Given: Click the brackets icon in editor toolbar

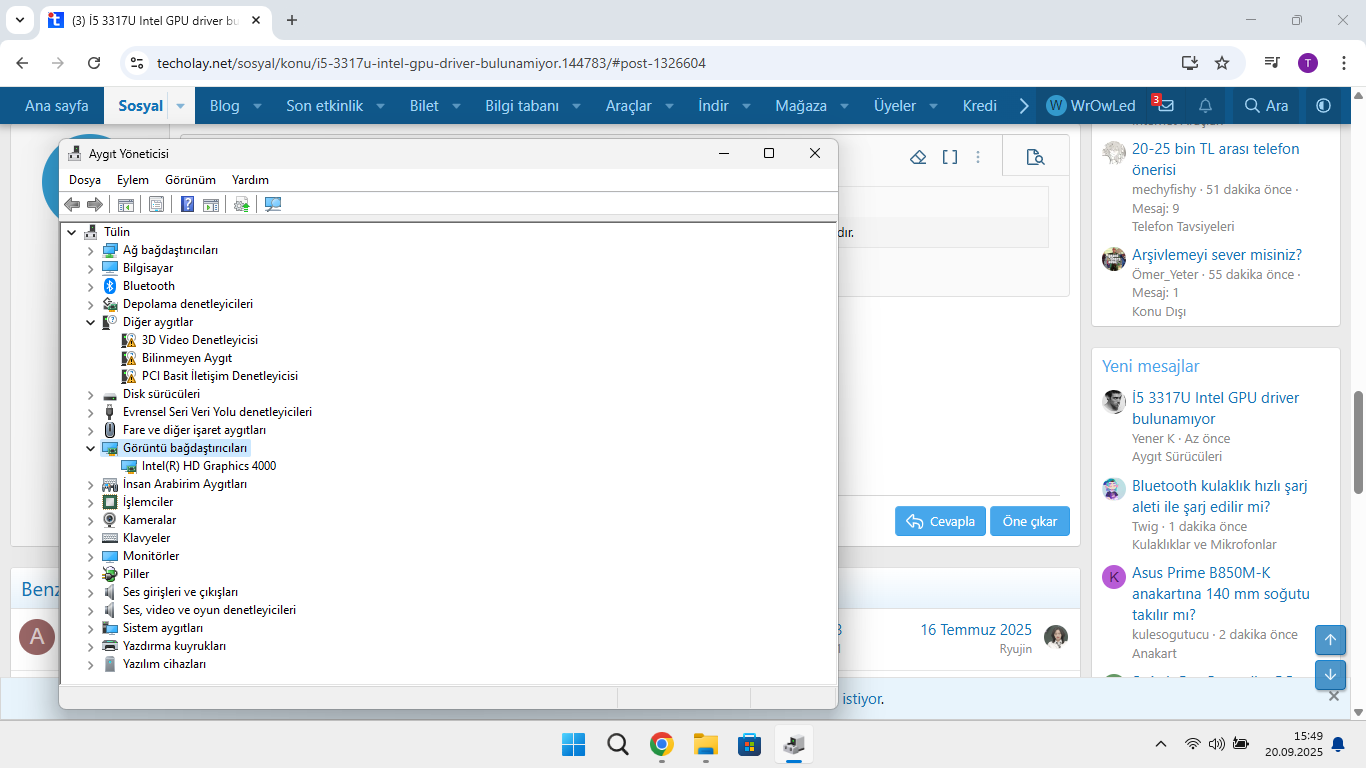Looking at the screenshot, I should coord(950,157).
